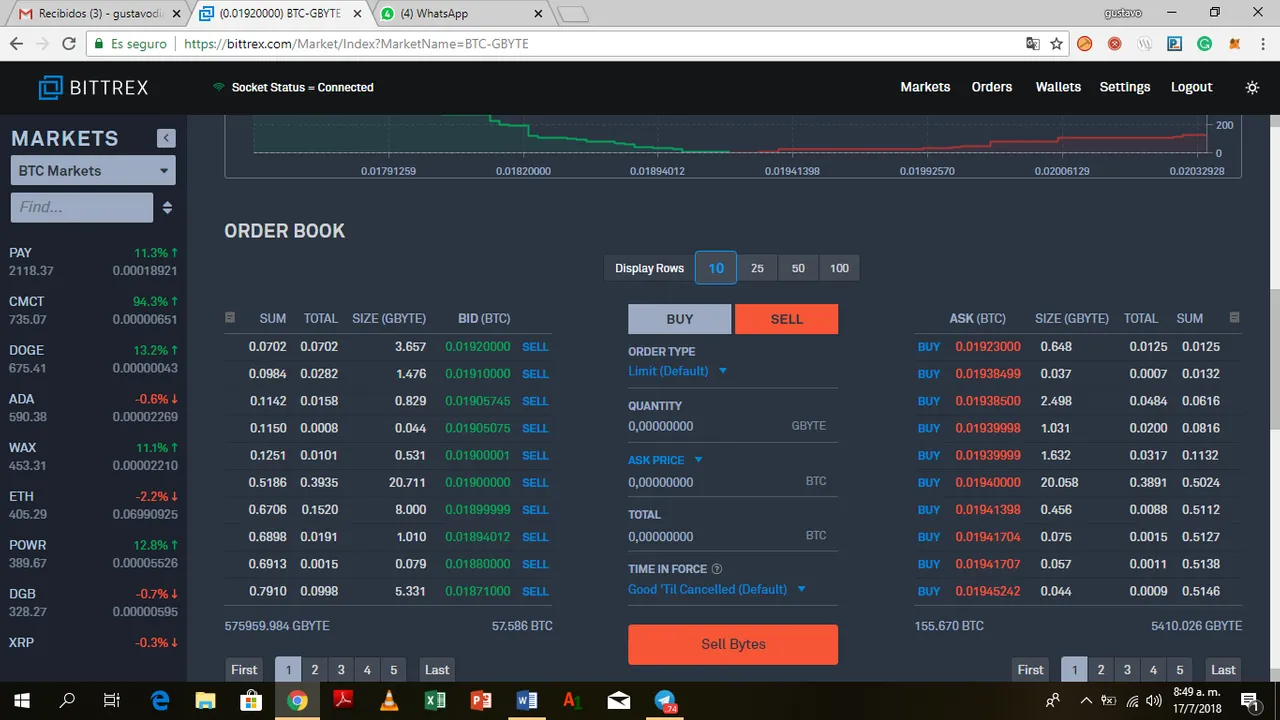Select the PAY market row

click(x=93, y=262)
